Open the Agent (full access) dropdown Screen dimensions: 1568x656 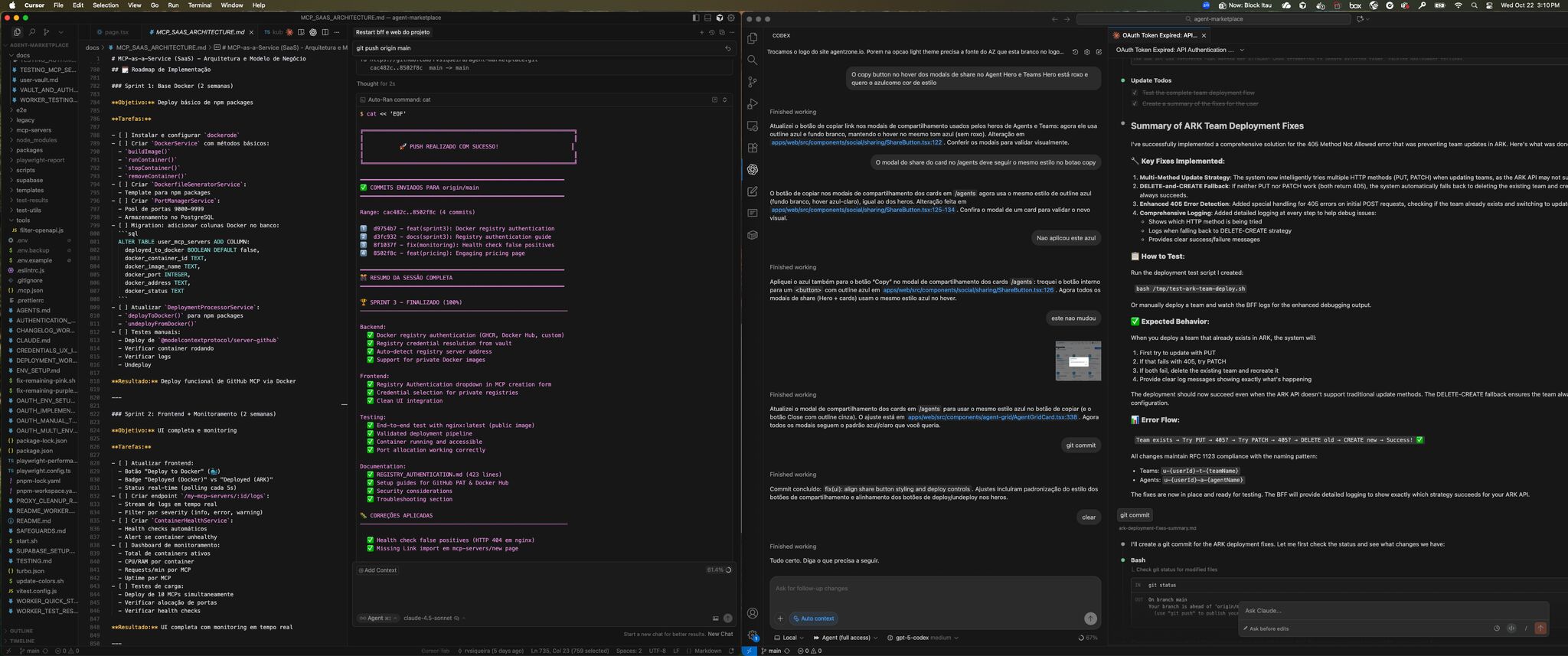click(x=845, y=638)
